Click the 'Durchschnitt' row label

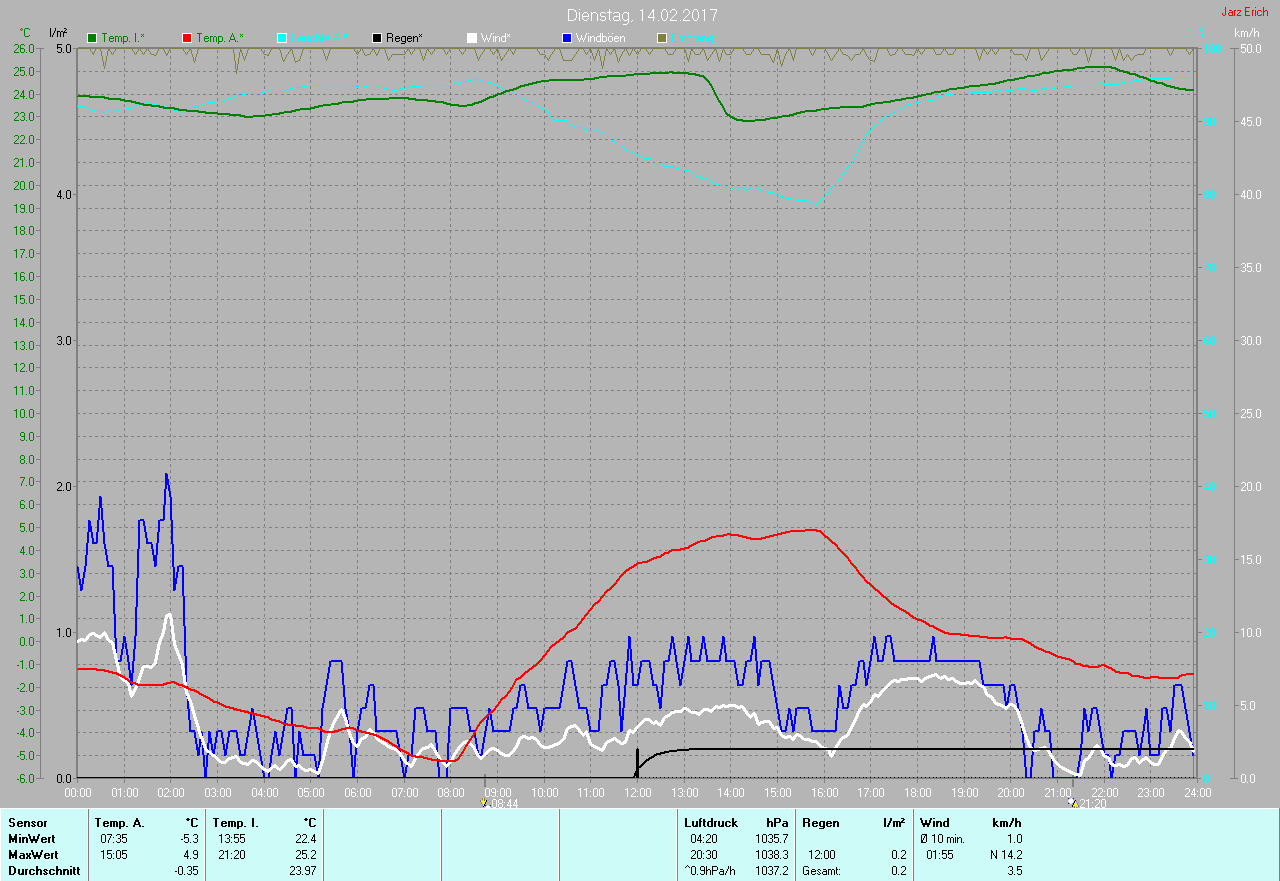(x=44, y=871)
